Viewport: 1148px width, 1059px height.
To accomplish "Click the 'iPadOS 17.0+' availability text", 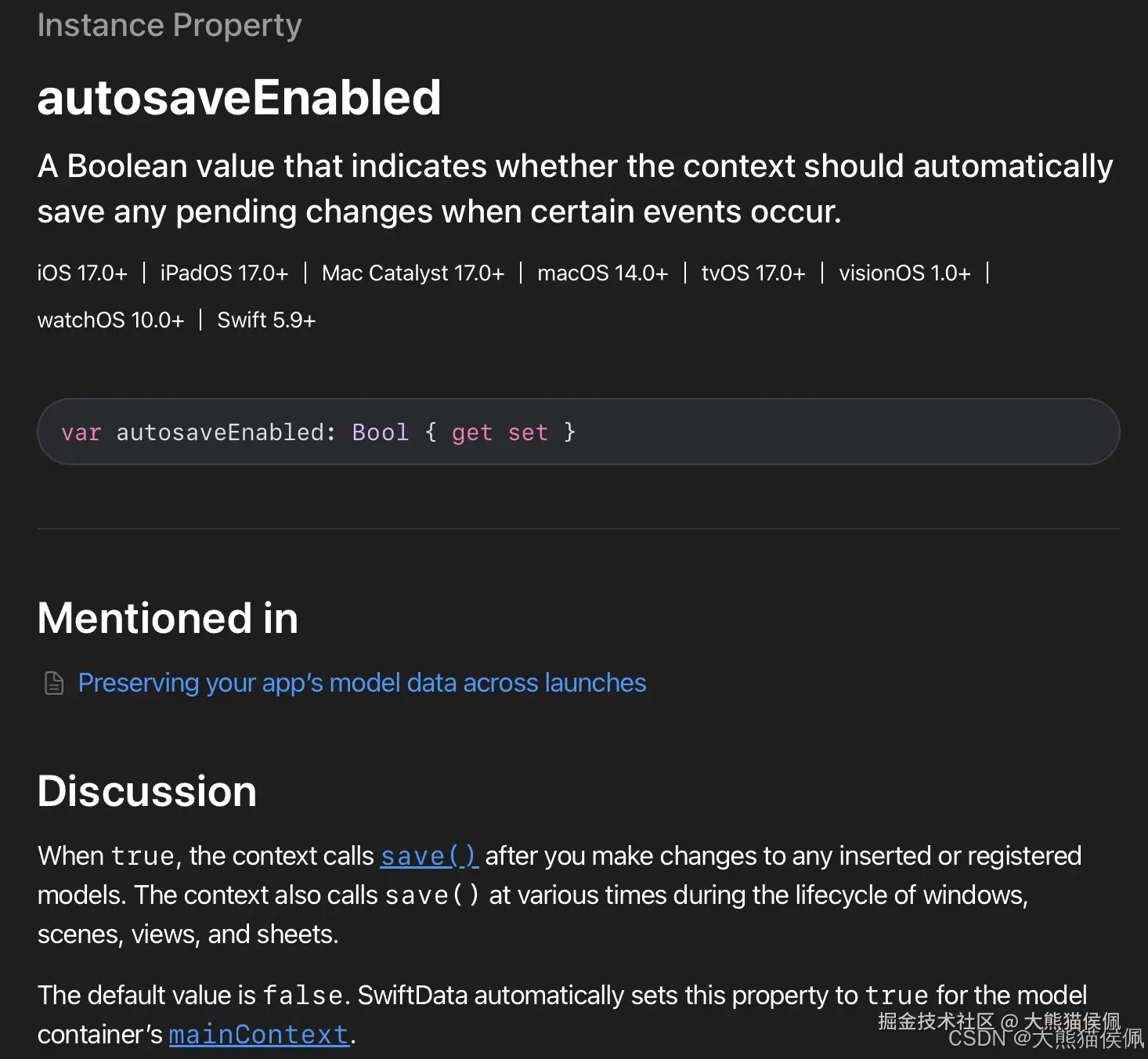I will click(x=224, y=273).
